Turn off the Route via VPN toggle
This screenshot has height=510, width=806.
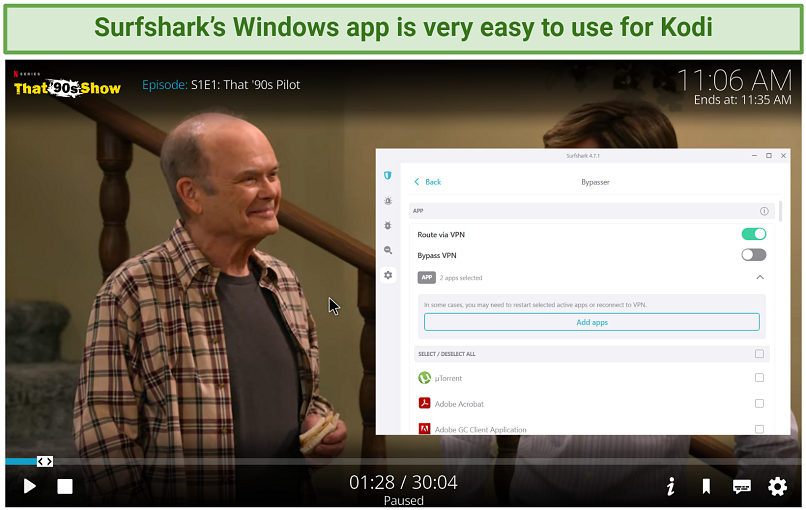[x=754, y=234]
